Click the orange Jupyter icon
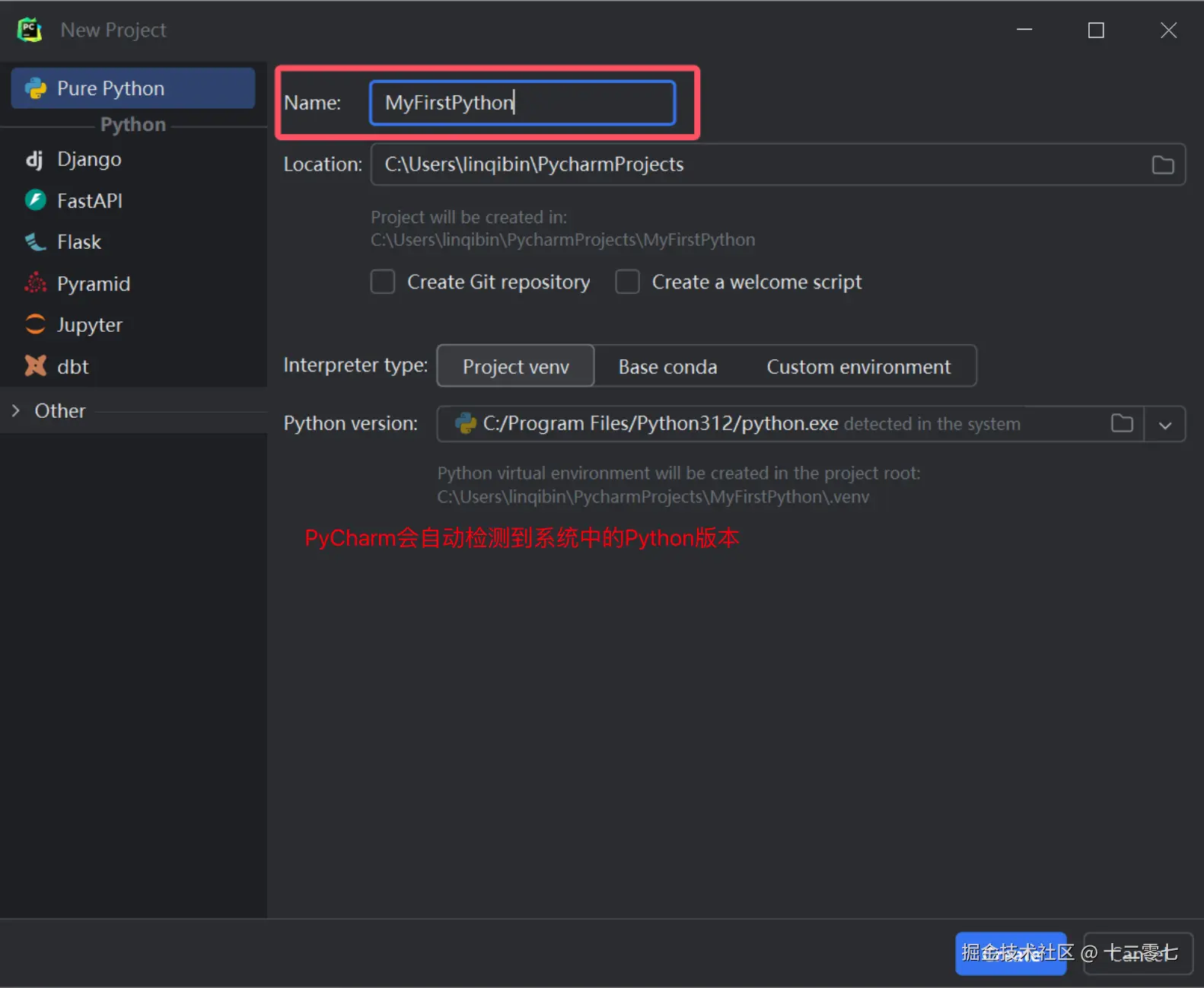This screenshot has height=988, width=1204. tap(36, 324)
